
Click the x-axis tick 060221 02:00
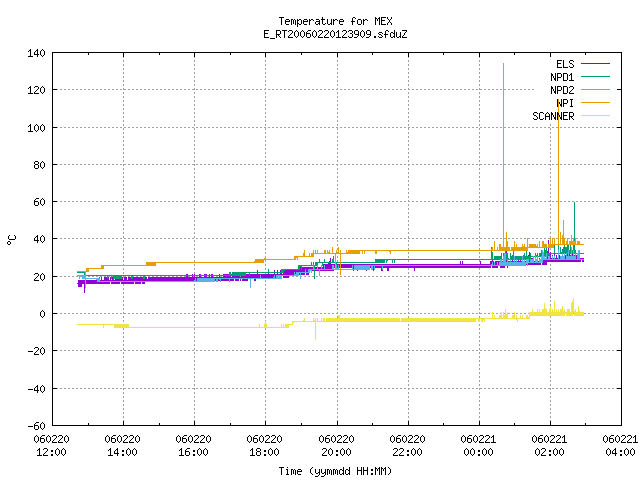point(549,446)
